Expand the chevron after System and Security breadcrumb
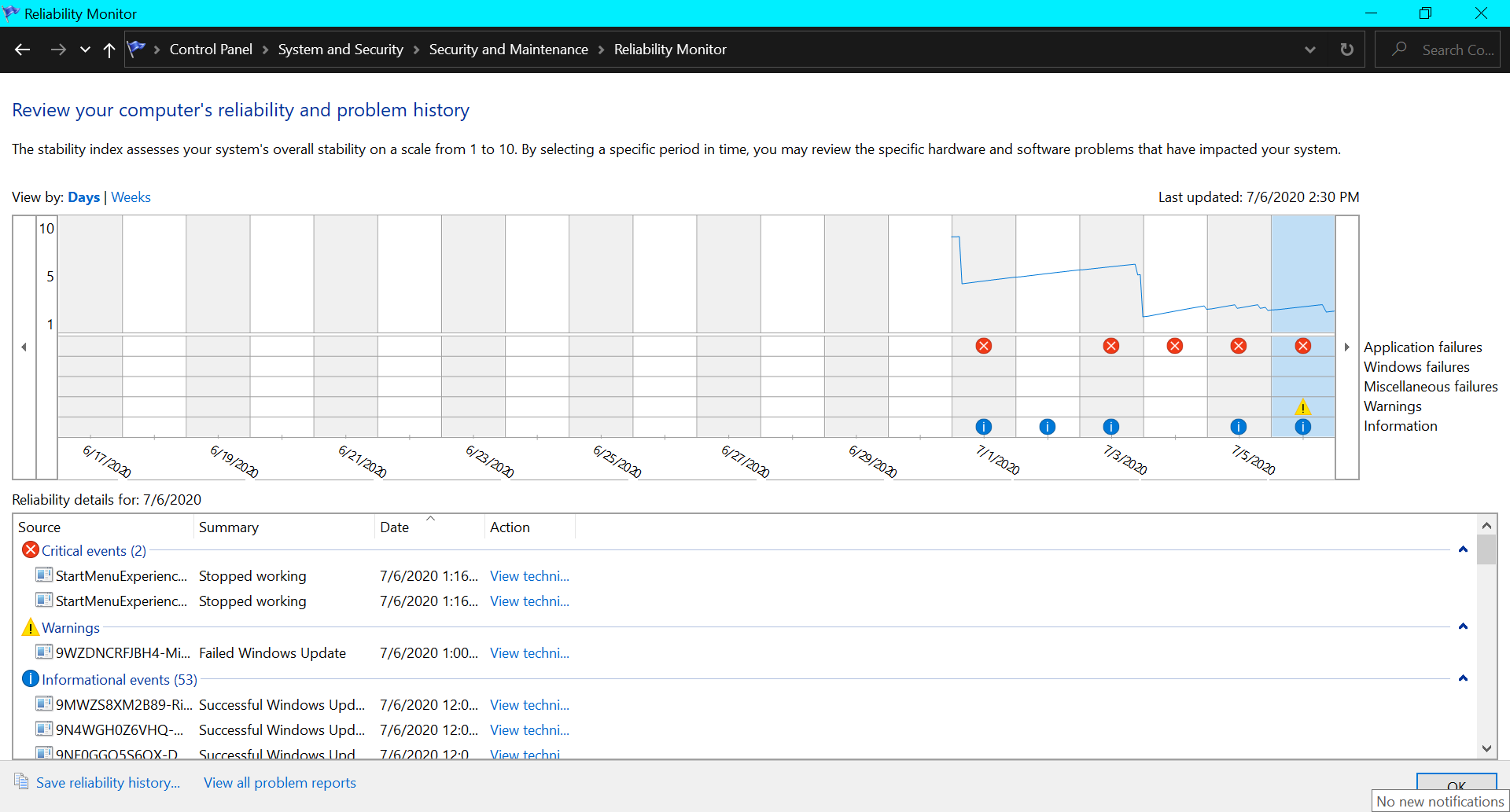Screen dimensions: 1510x812 (x=416, y=50)
